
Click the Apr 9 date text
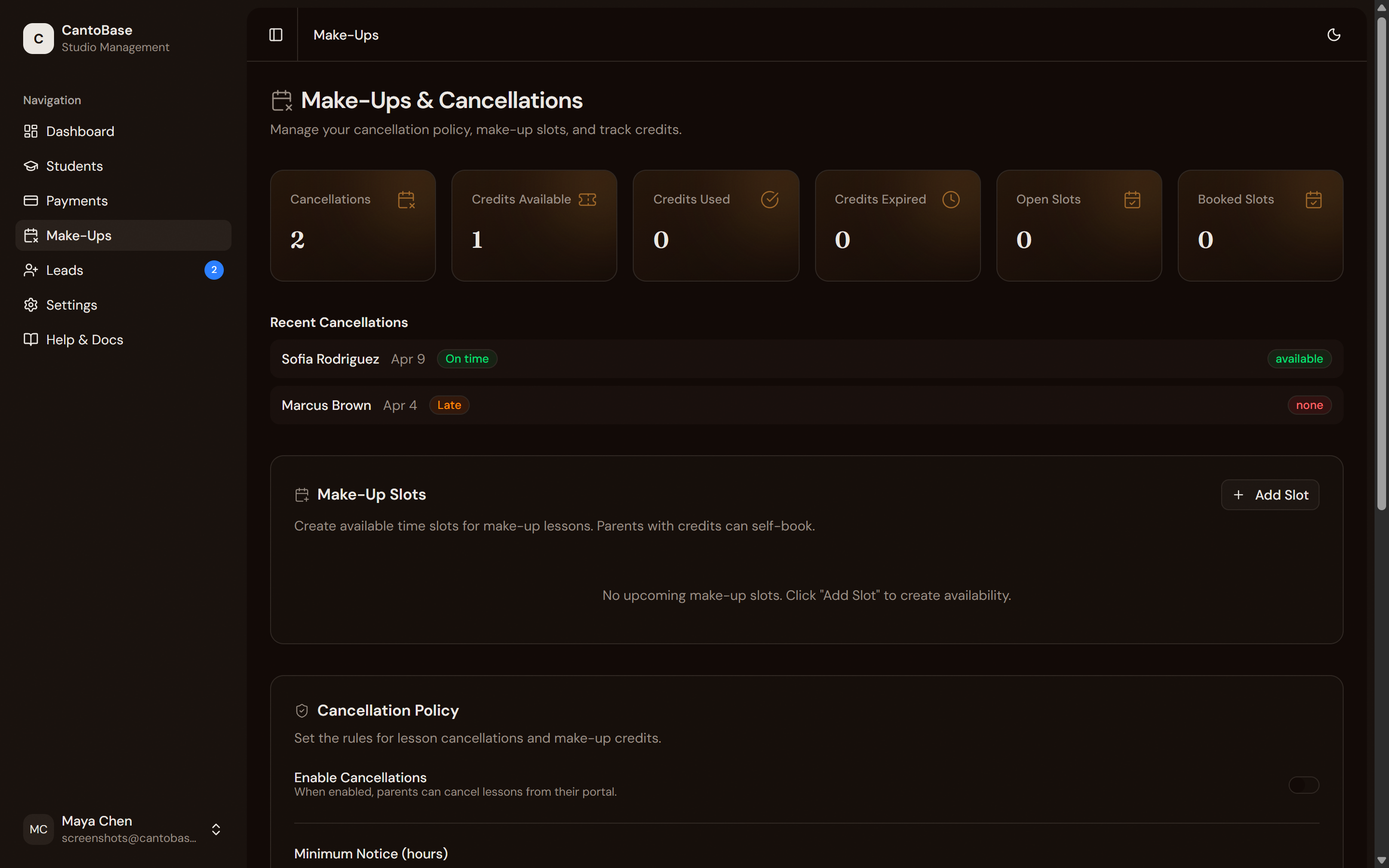click(408, 359)
